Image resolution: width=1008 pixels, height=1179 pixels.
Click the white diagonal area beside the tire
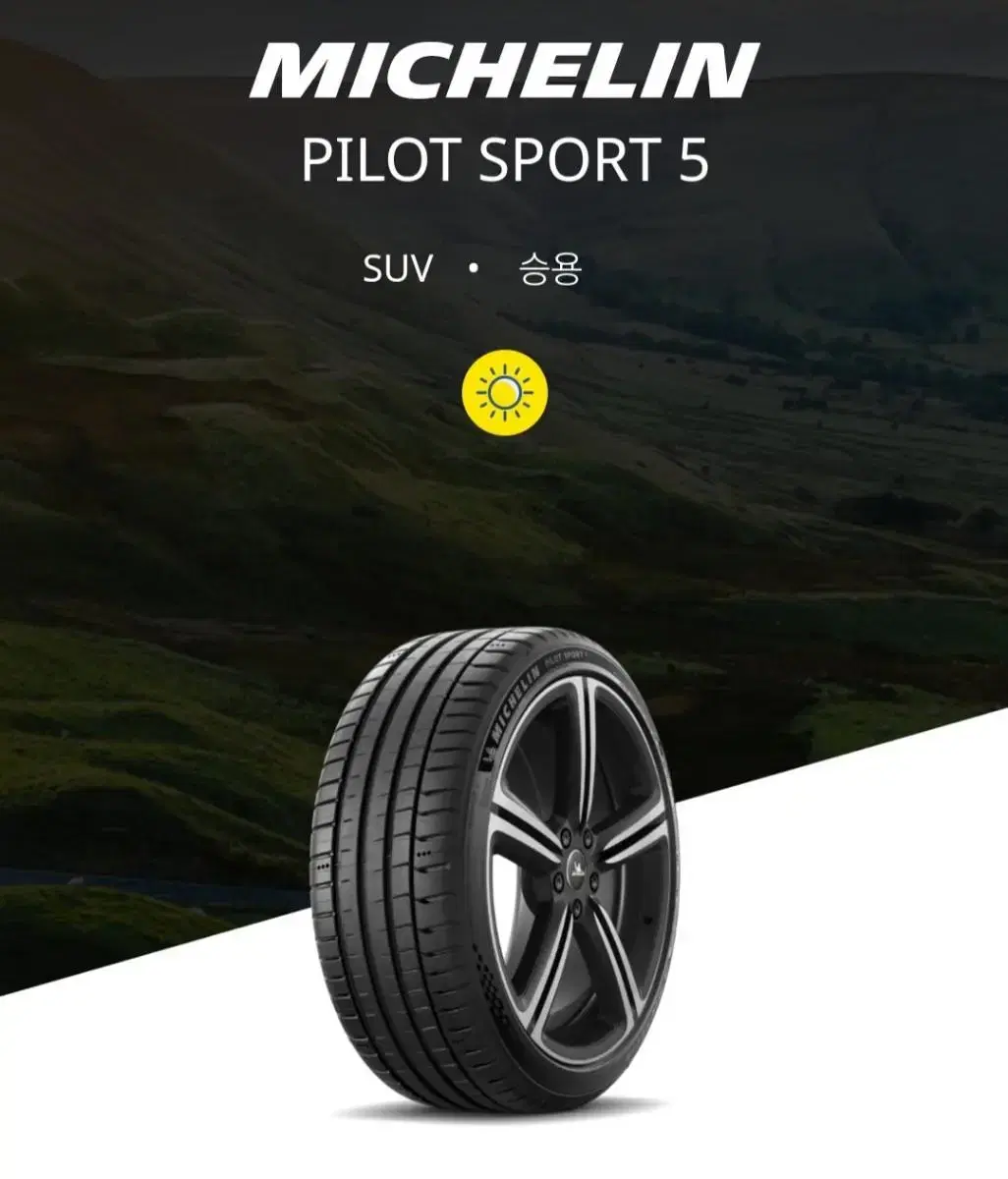point(835,982)
